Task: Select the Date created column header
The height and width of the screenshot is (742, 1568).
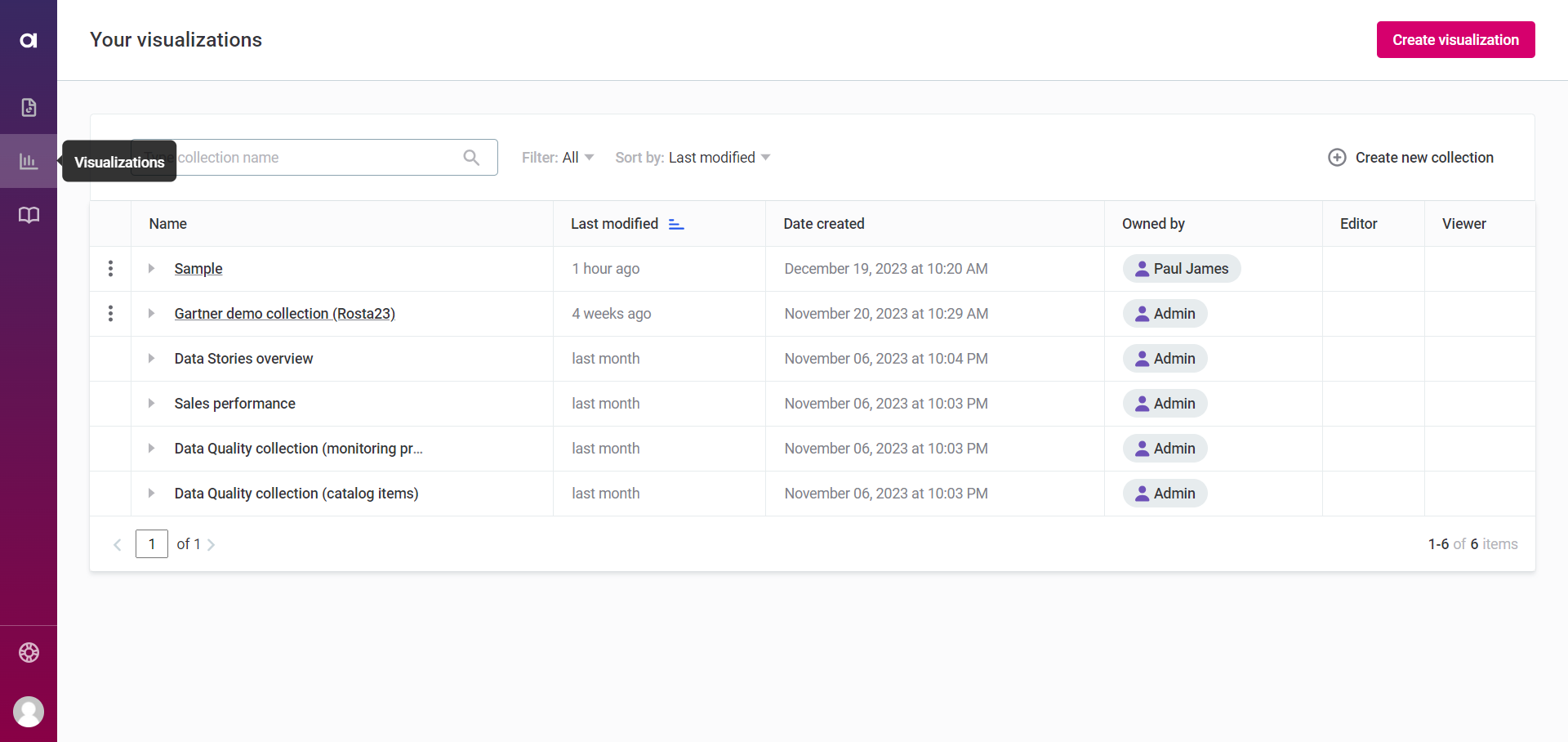Action: (823, 223)
